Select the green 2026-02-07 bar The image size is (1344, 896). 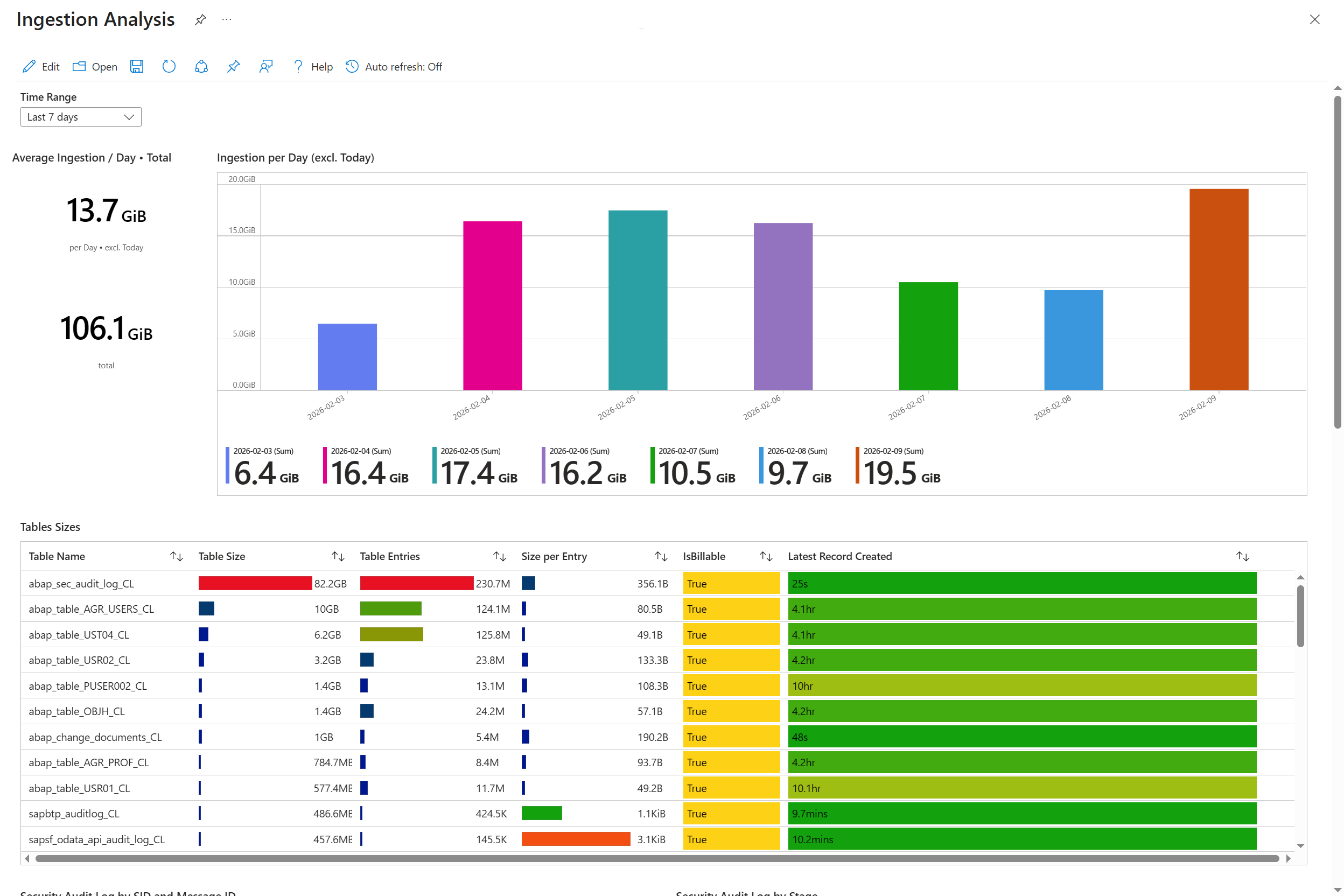pyautogui.click(x=928, y=336)
